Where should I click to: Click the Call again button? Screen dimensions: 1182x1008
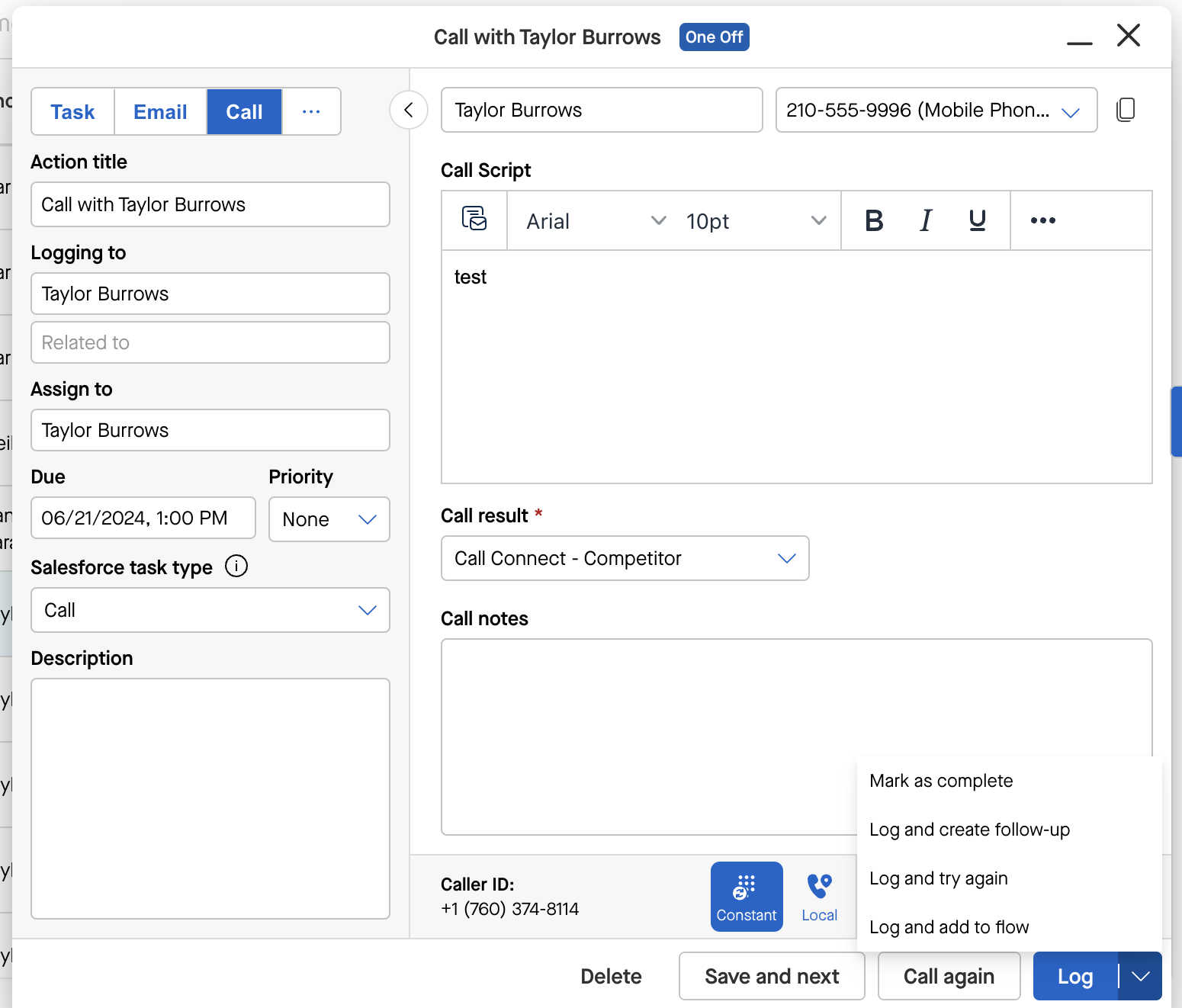click(949, 976)
